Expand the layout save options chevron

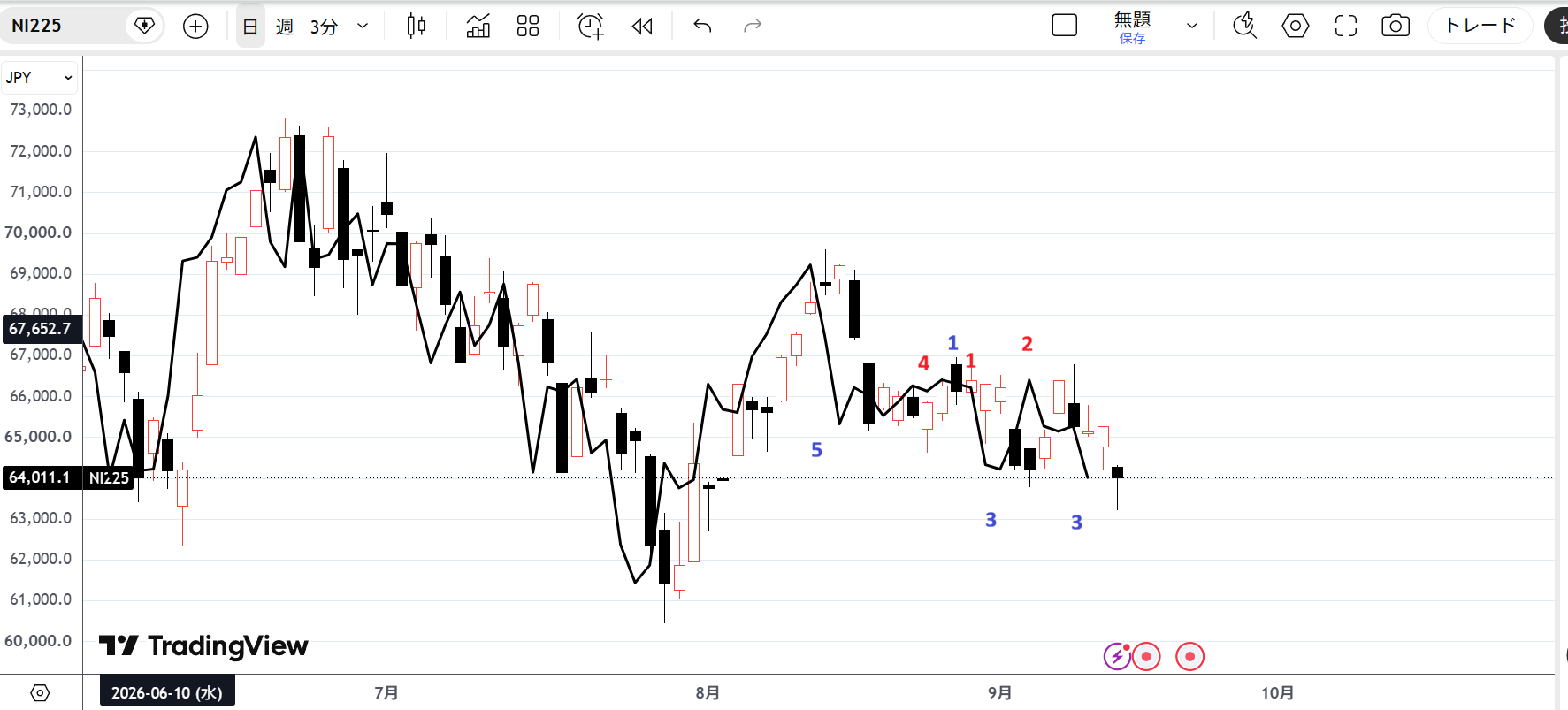pyautogui.click(x=1192, y=26)
